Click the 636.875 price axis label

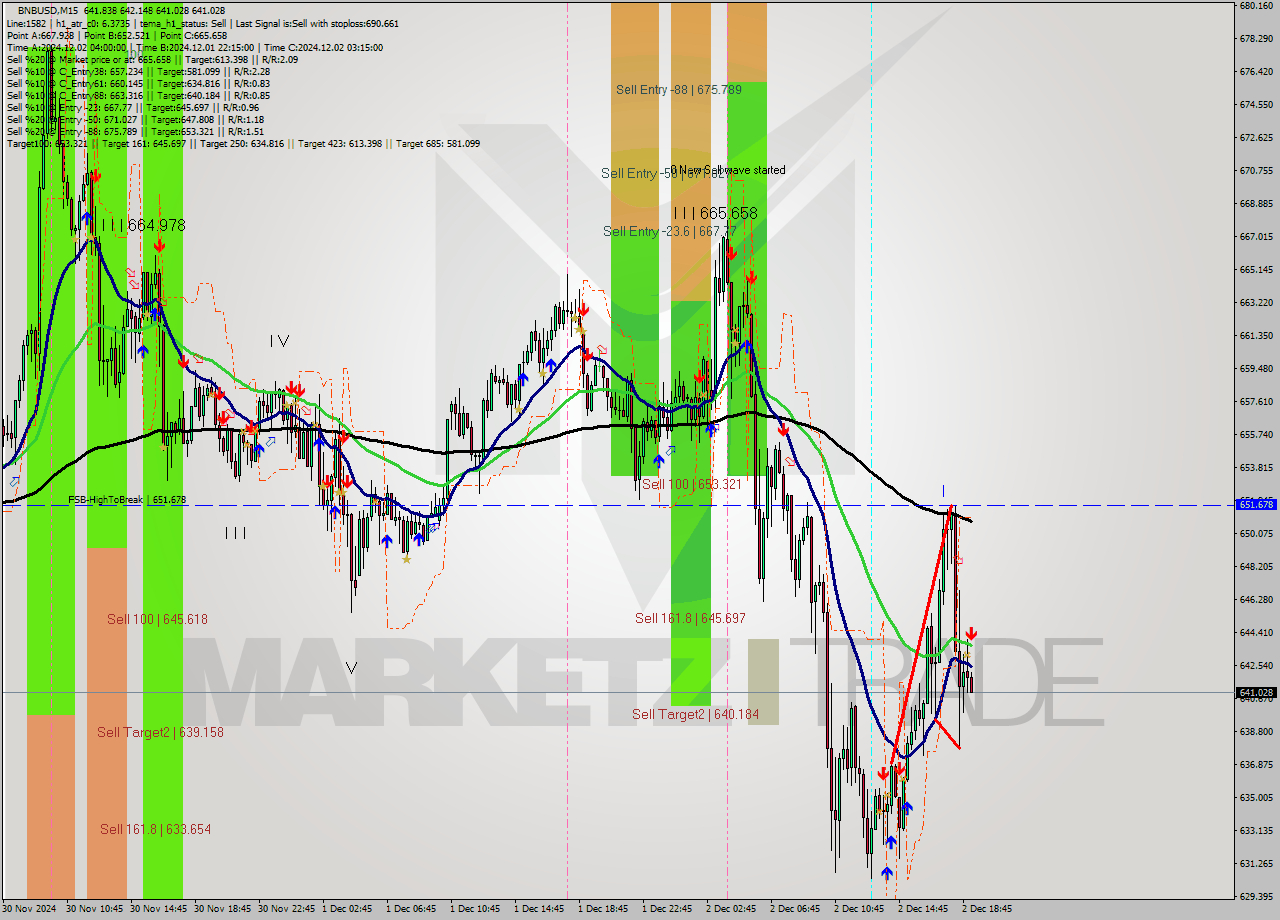tap(1256, 765)
